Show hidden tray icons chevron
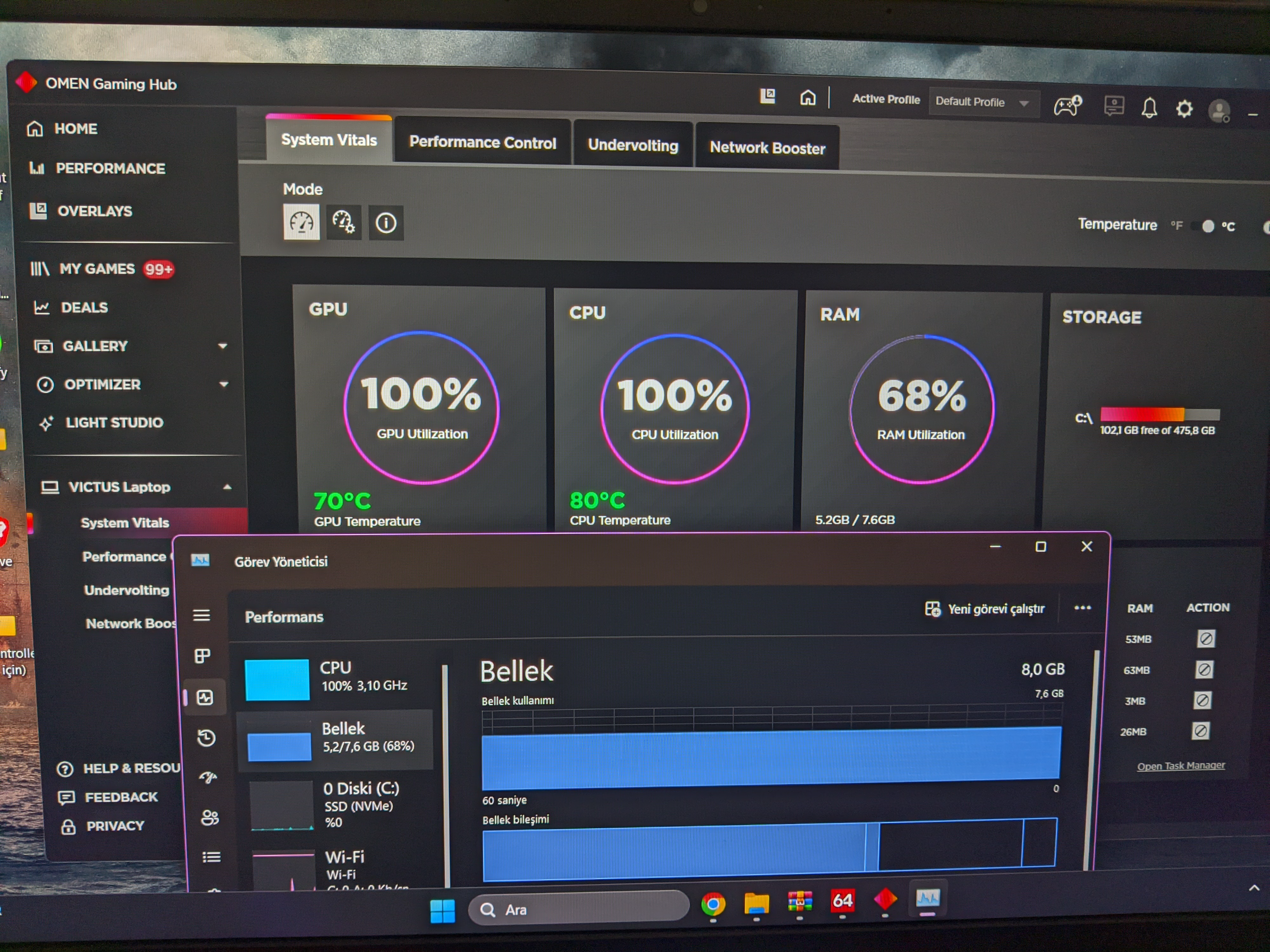 (x=1254, y=888)
